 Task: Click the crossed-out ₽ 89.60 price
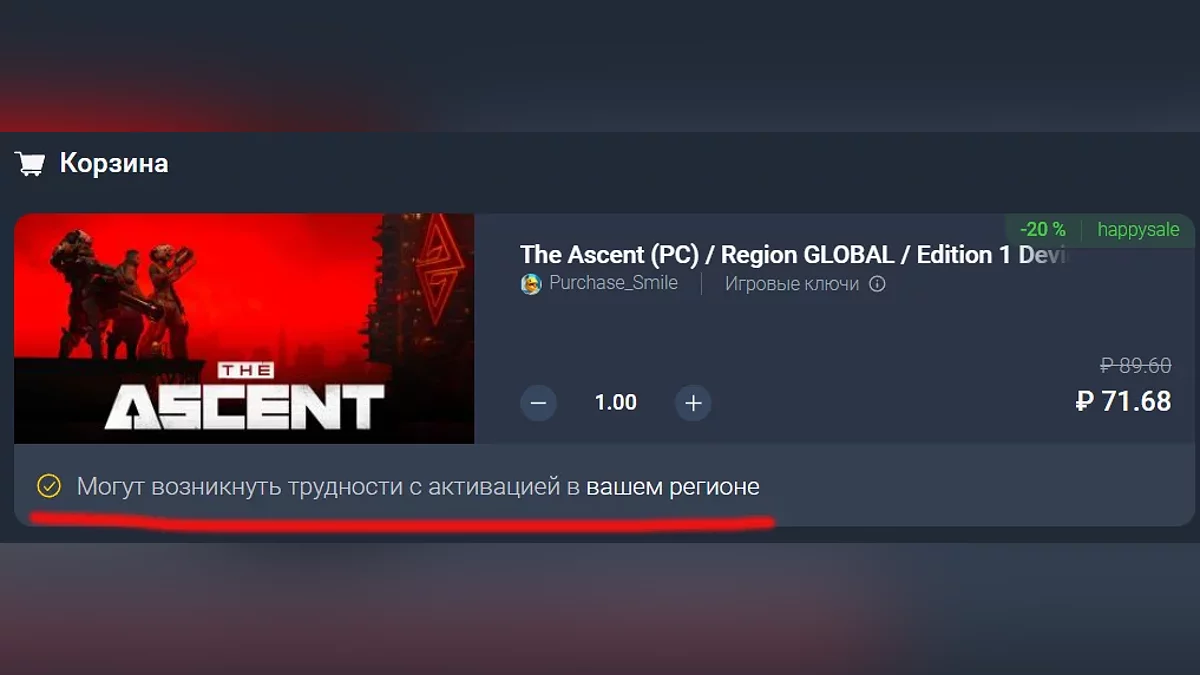(1135, 366)
